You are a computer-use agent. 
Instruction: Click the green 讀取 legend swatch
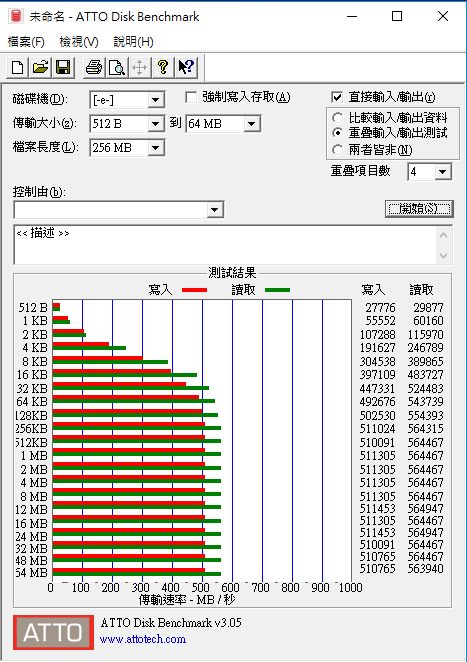(277, 290)
